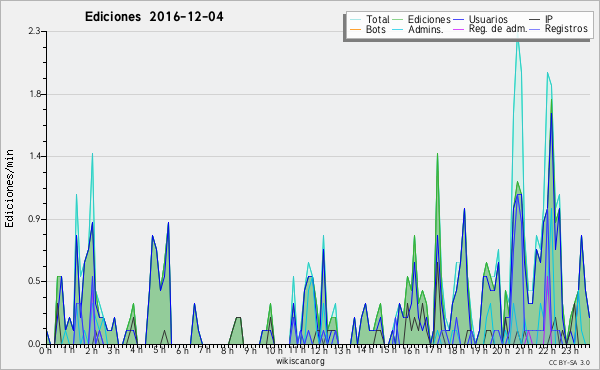Viewport: 600px width, 370px height.
Task: Click the 0 h tick on time axis
Action: 45,351
